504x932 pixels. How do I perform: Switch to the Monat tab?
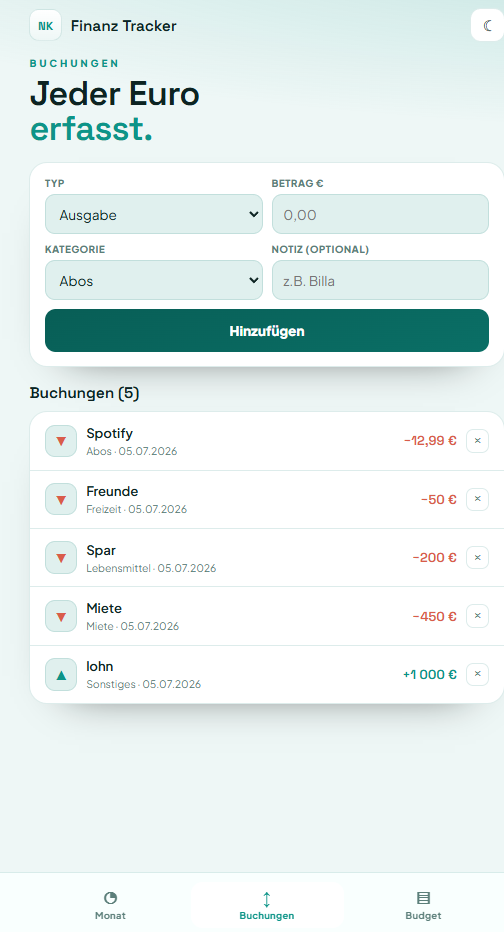click(110, 906)
